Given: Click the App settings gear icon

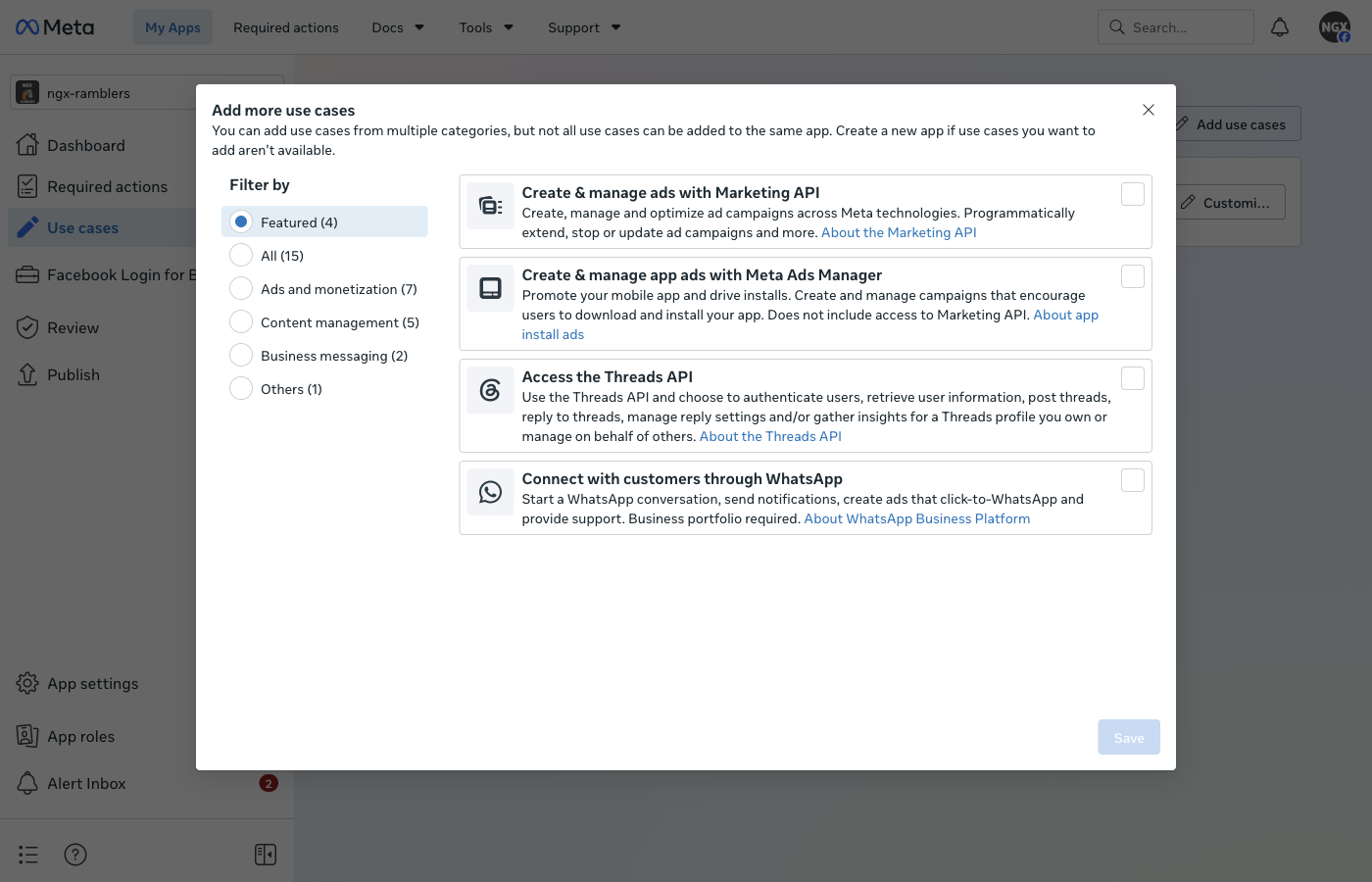Looking at the screenshot, I should click(x=27, y=683).
